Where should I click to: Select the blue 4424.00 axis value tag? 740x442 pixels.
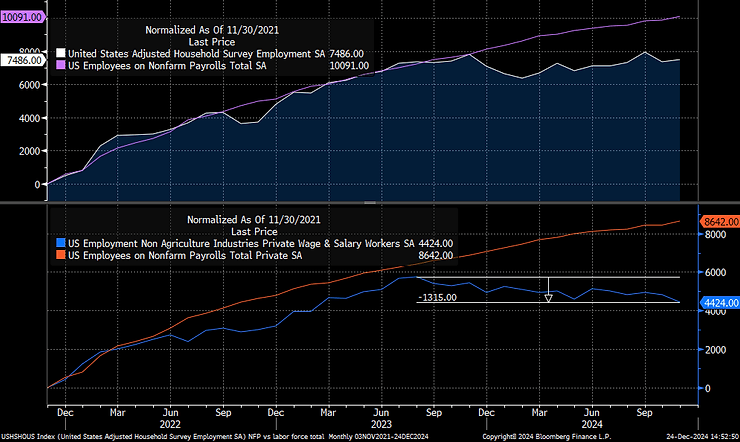pyautogui.click(x=716, y=301)
